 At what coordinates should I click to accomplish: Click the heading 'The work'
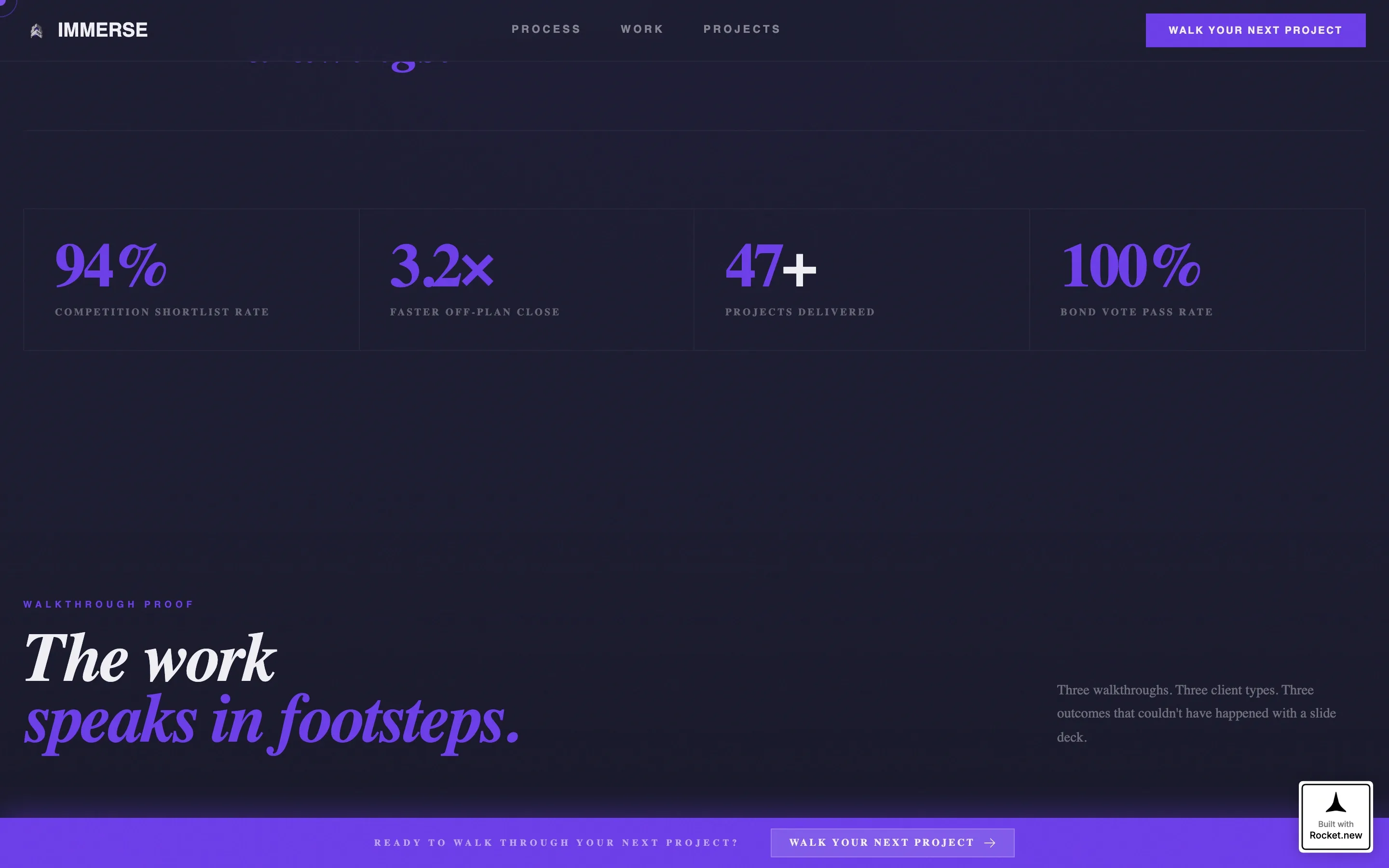coord(150,657)
